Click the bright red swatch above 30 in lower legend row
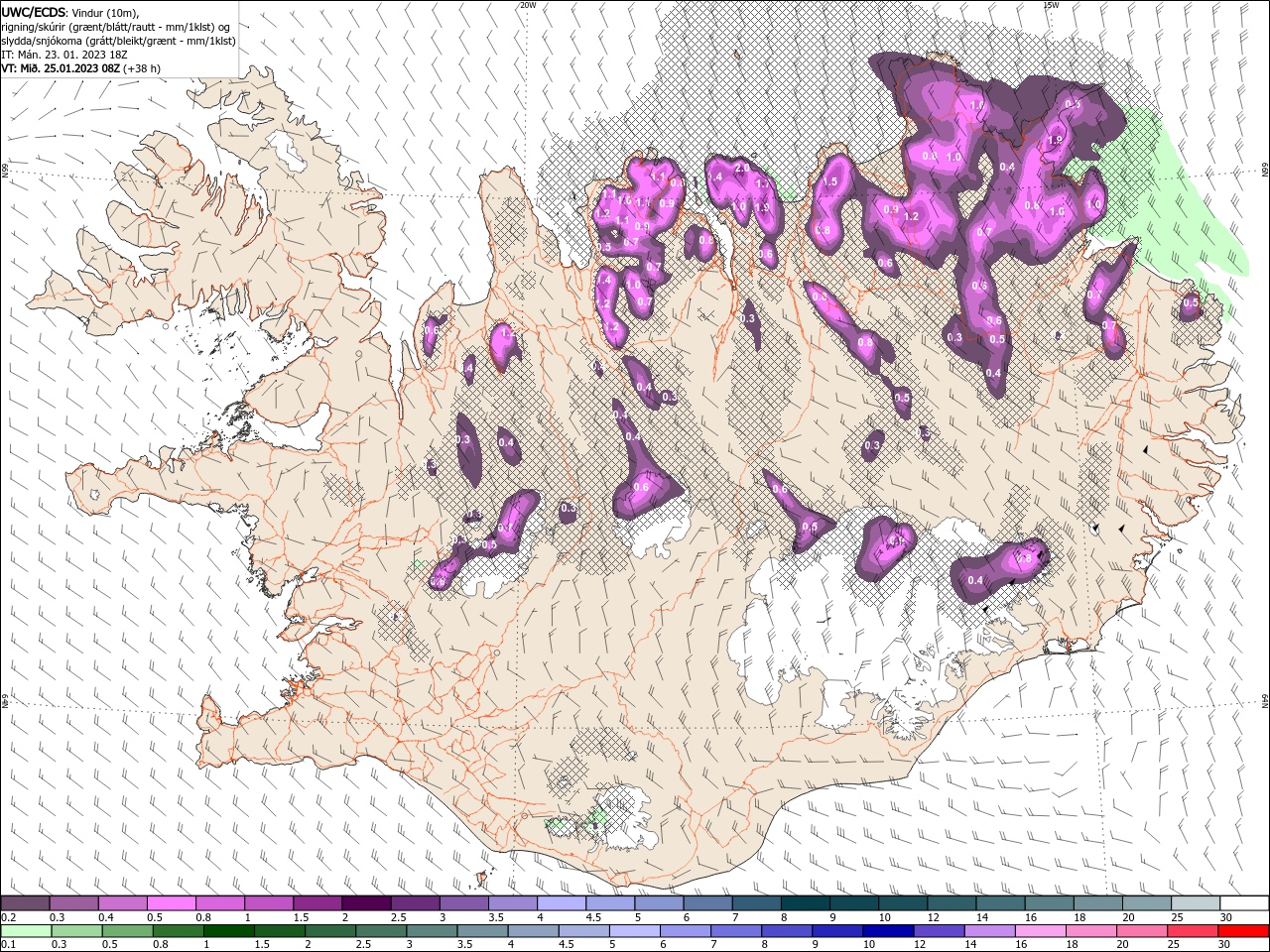 (1244, 931)
